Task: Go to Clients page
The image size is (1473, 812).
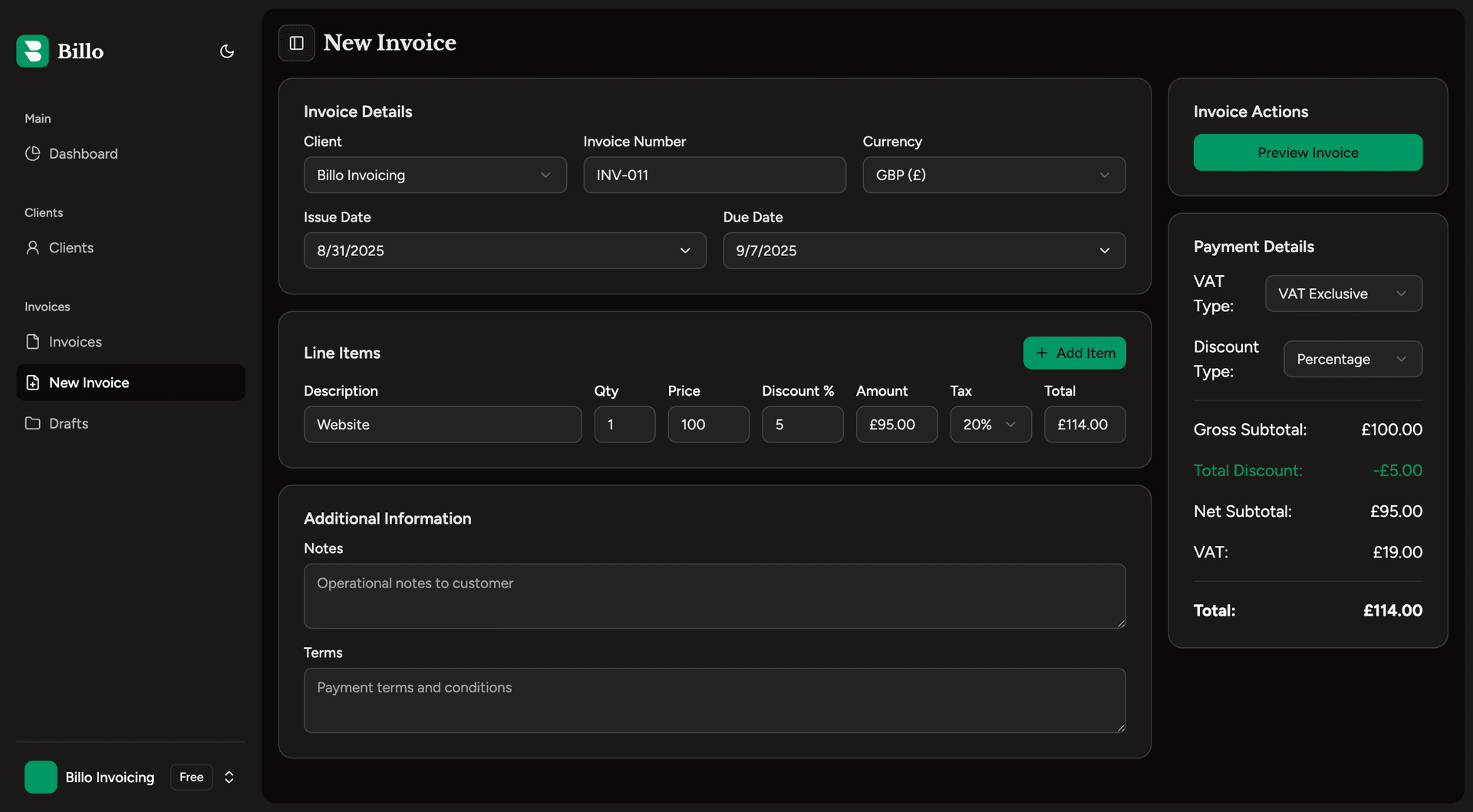Action: (x=71, y=248)
